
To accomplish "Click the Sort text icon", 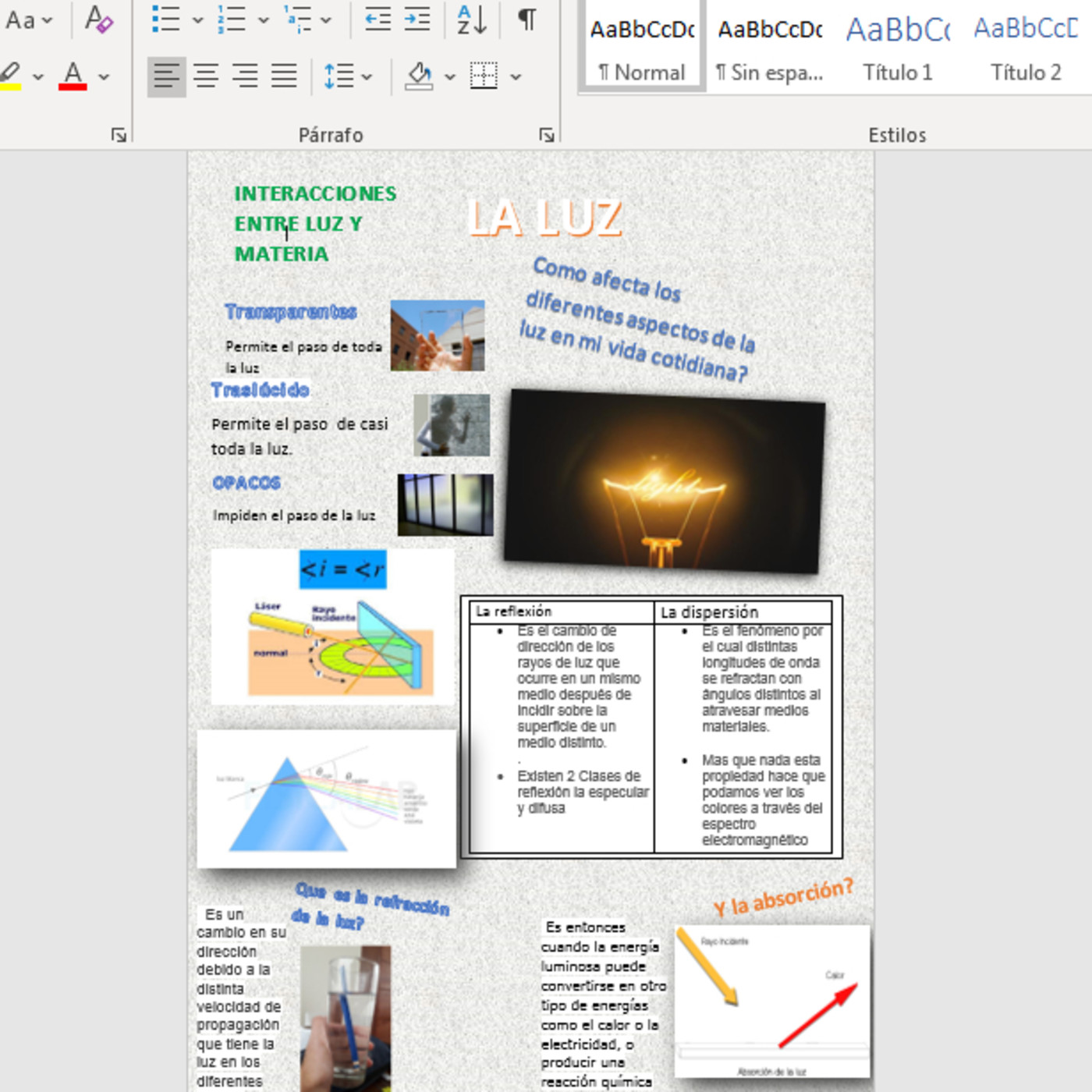I will tap(472, 19).
